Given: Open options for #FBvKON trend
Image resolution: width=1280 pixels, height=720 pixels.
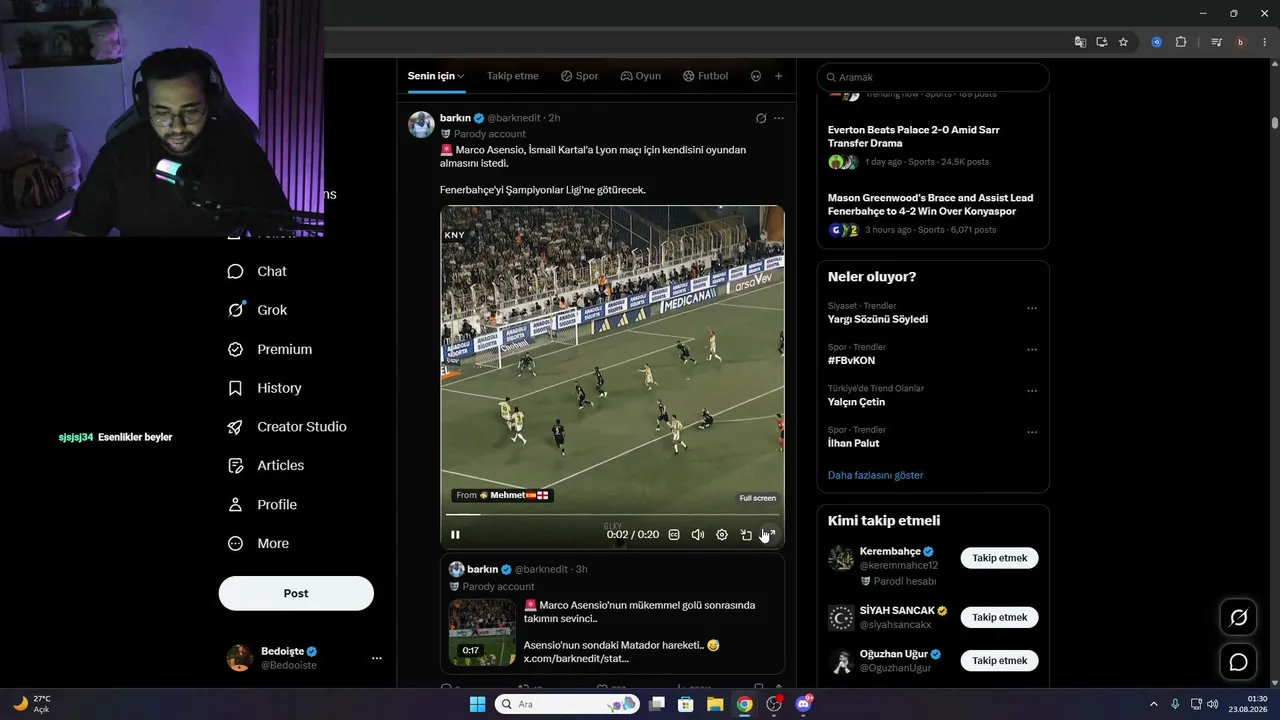Looking at the screenshot, I should 1032,350.
